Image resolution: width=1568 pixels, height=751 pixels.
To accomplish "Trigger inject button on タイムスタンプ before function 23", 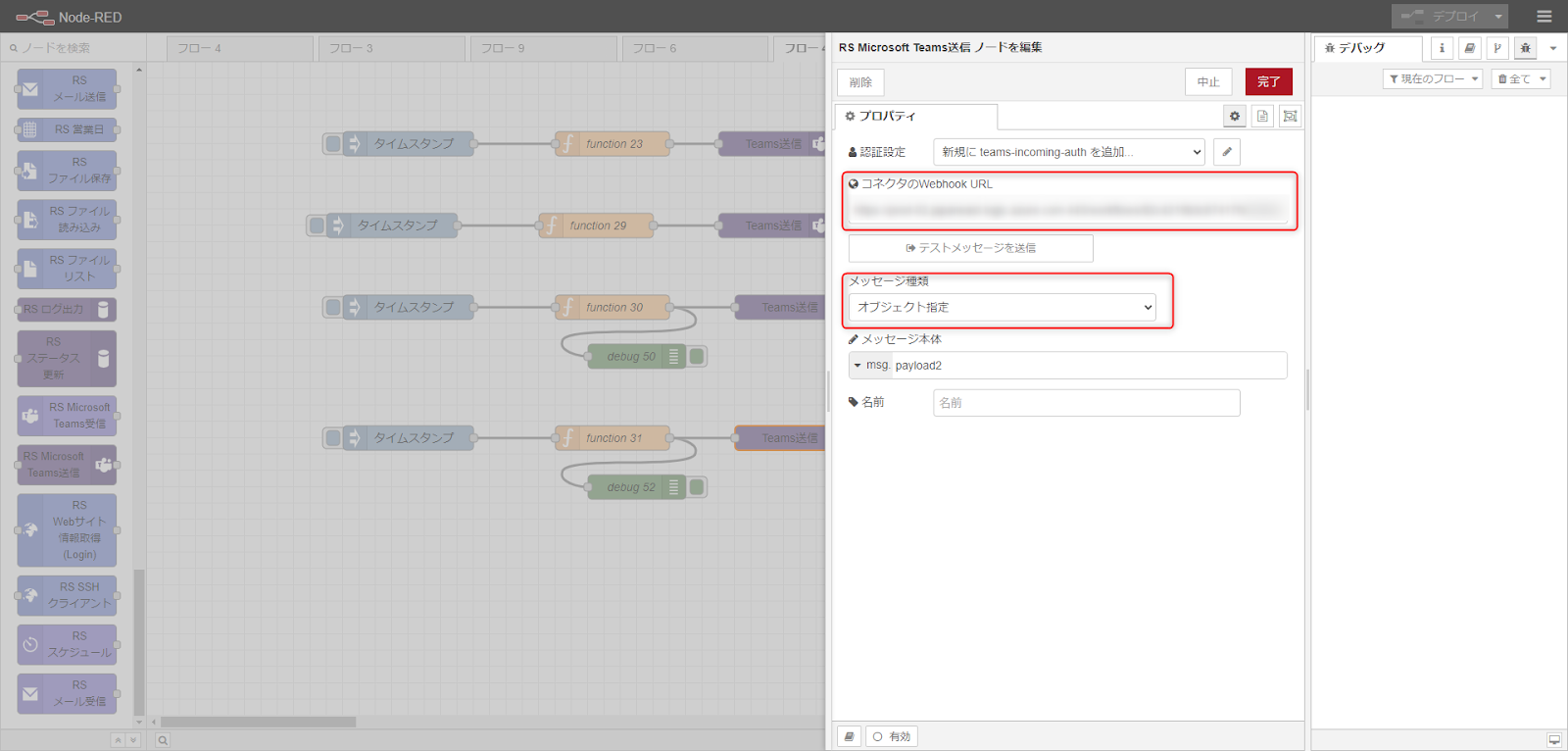I will click(x=333, y=144).
